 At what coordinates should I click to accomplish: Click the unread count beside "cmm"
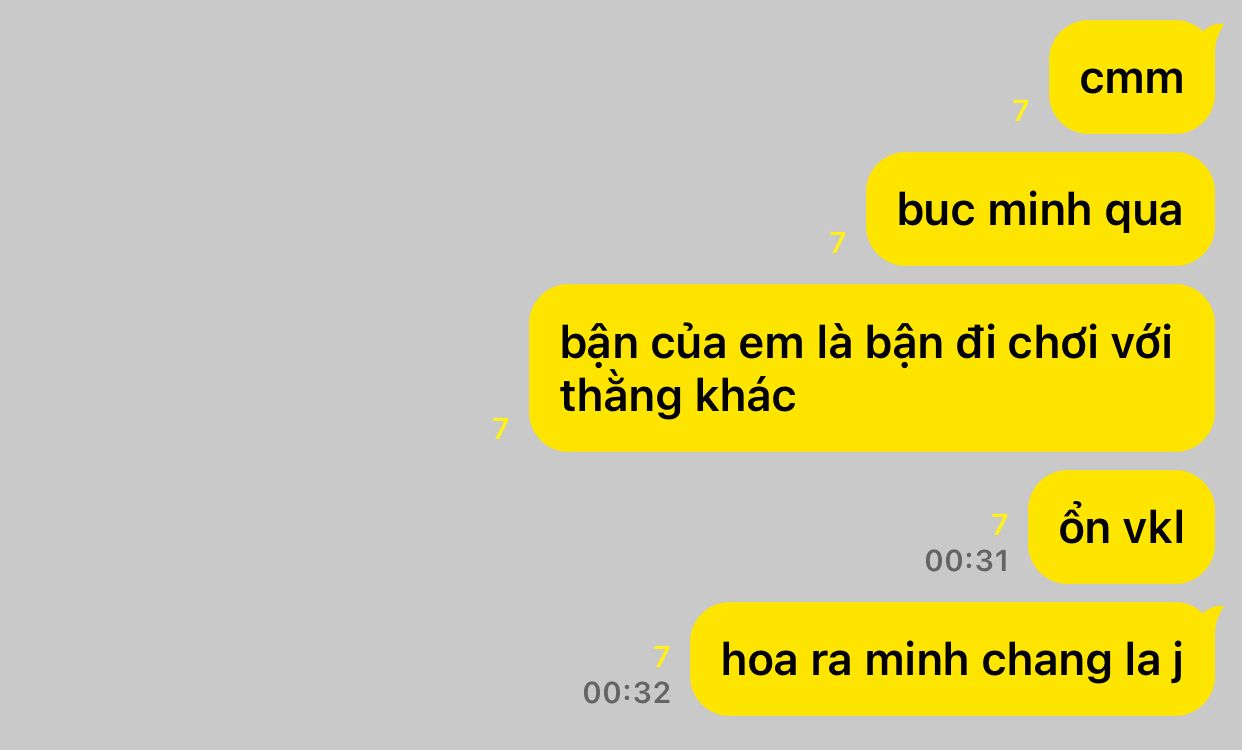(1020, 111)
